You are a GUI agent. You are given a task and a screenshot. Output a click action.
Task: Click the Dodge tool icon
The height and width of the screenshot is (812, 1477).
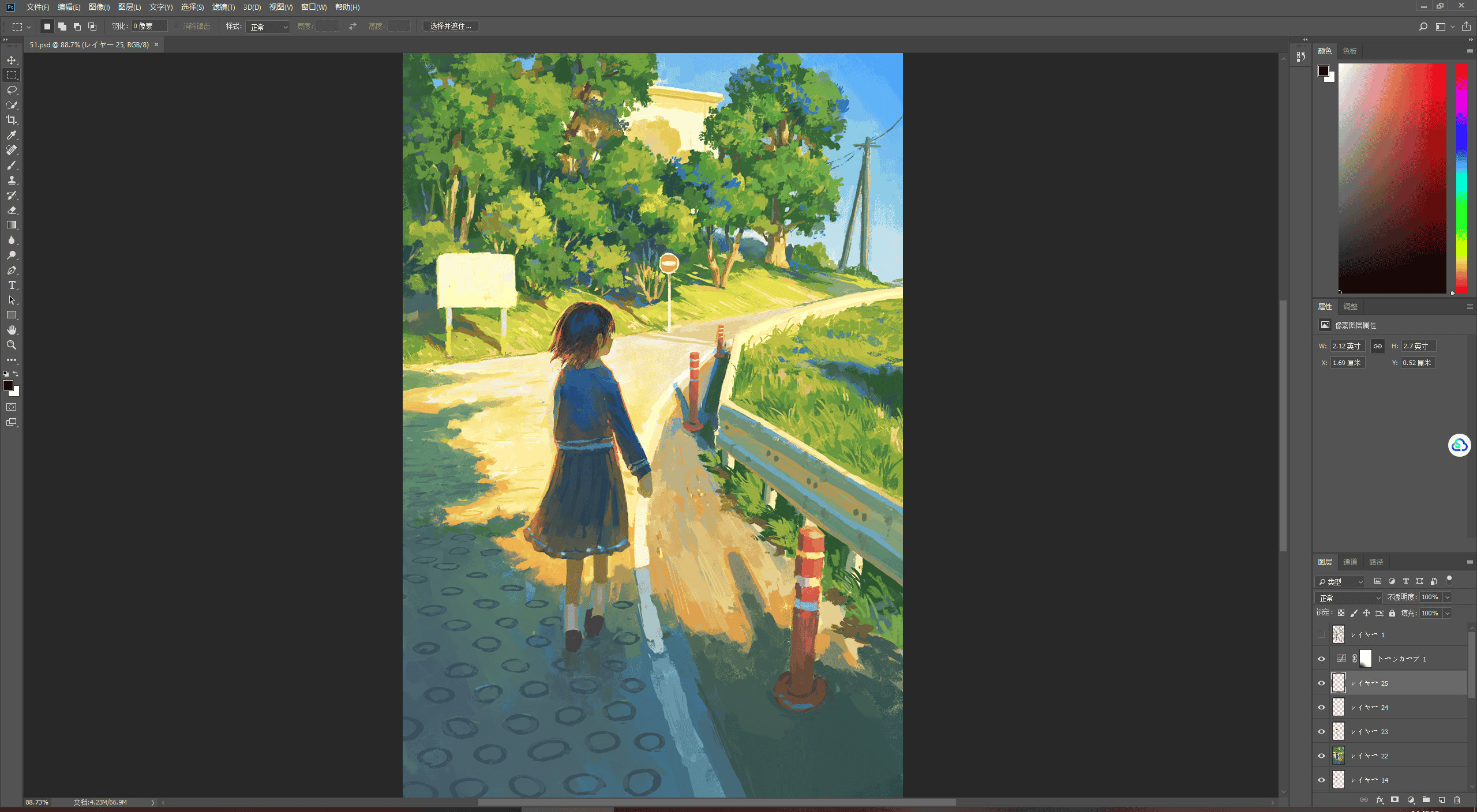pos(12,255)
